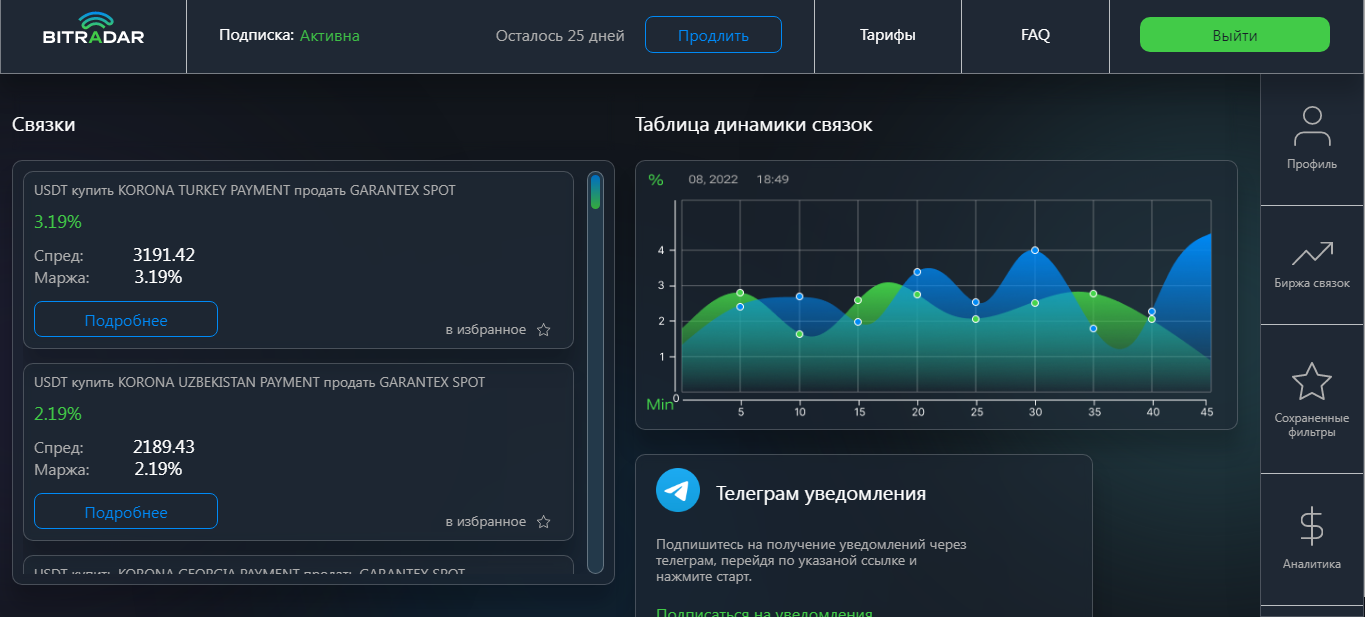Click the chart time 18:49
This screenshot has height=617, width=1365.
773,180
